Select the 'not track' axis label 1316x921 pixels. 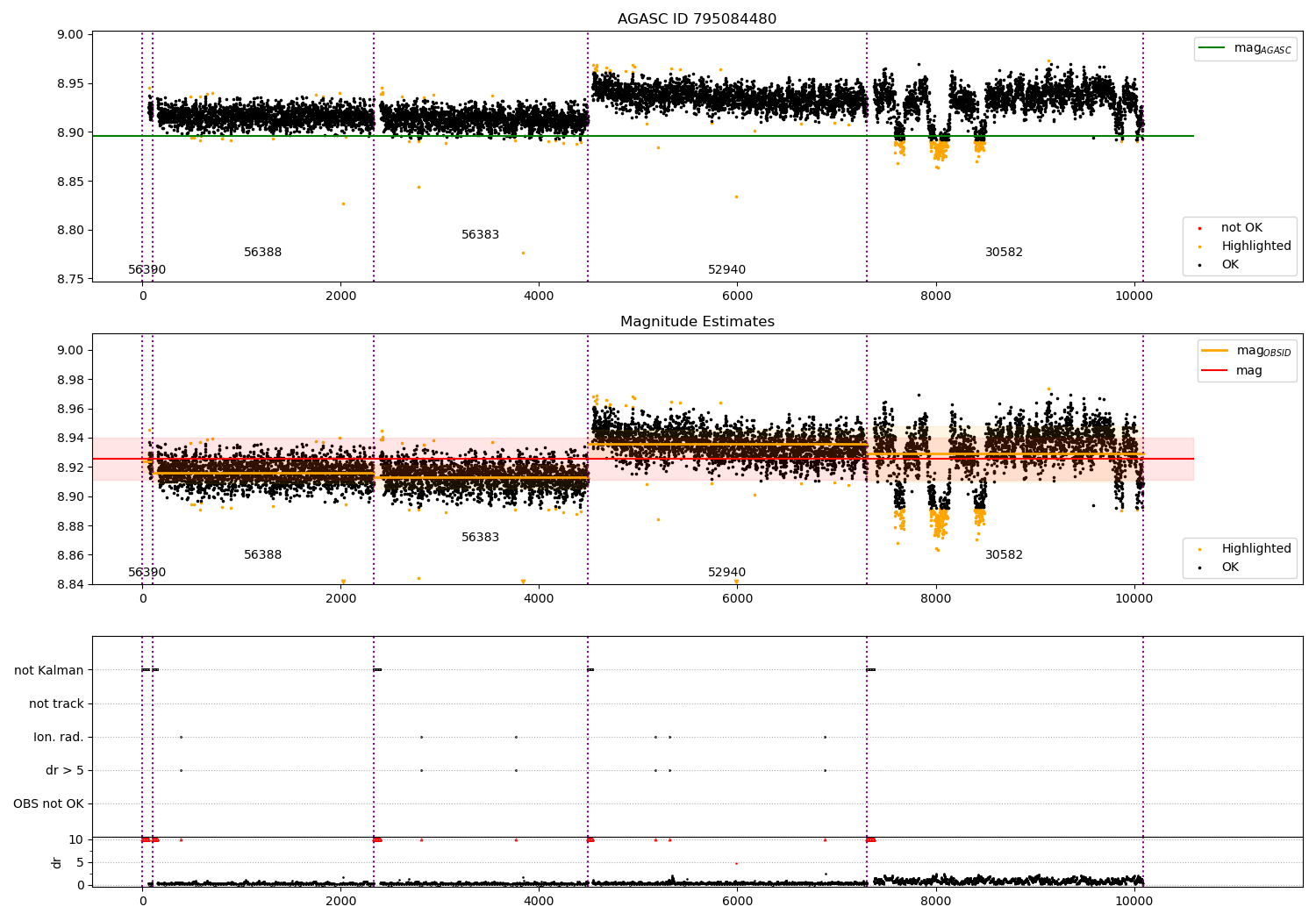[x=56, y=704]
